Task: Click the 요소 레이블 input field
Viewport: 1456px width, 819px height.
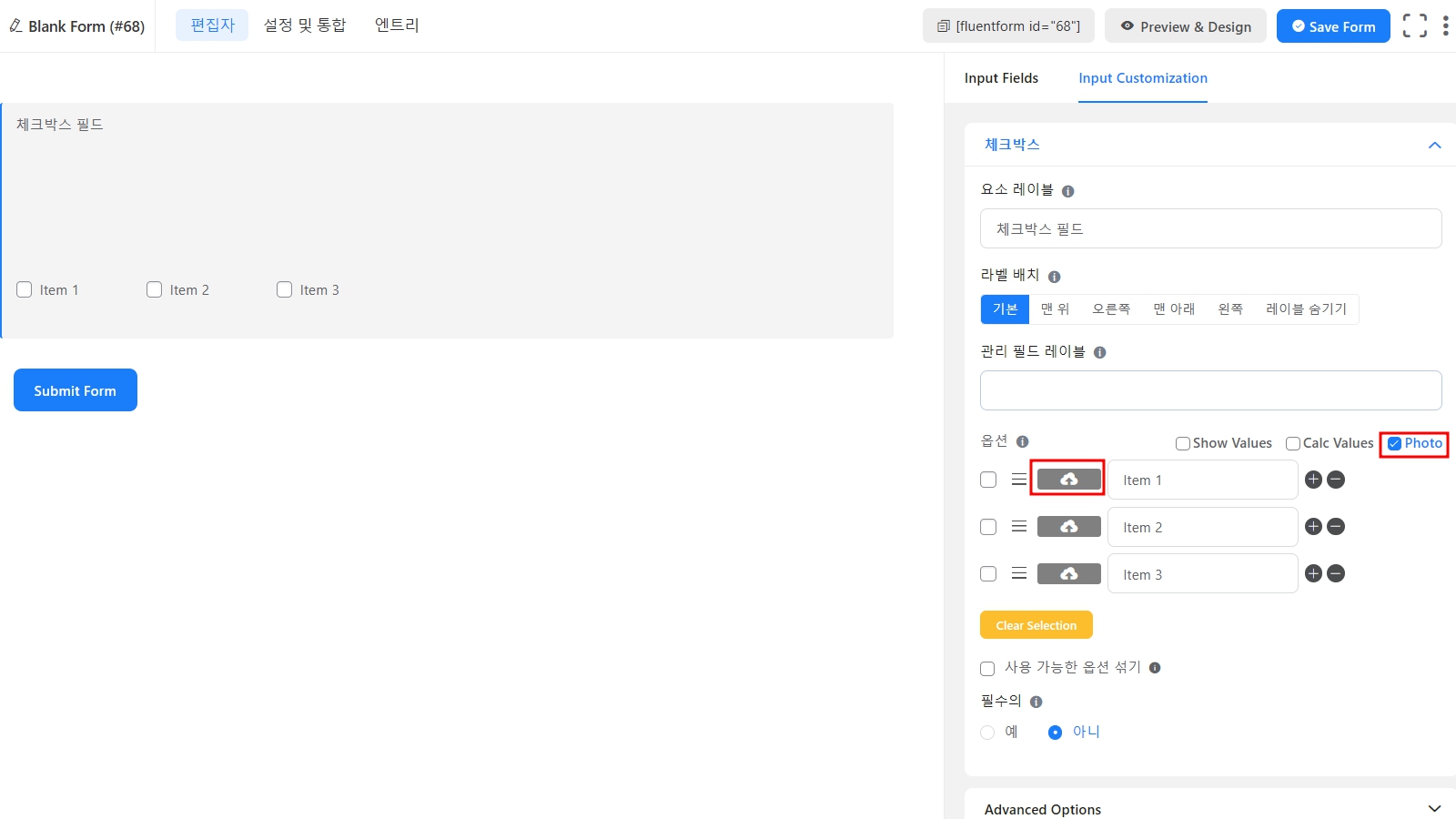Action: tap(1210, 228)
